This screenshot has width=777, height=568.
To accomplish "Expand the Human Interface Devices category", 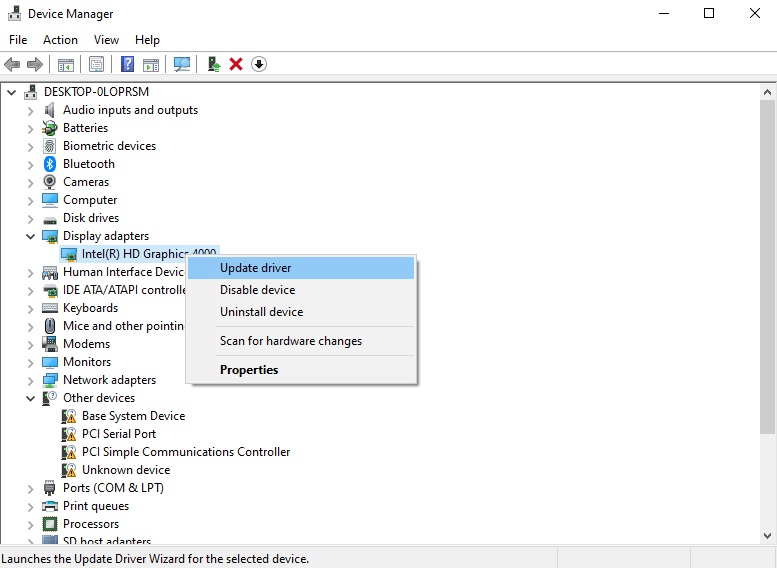I will click(30, 273).
